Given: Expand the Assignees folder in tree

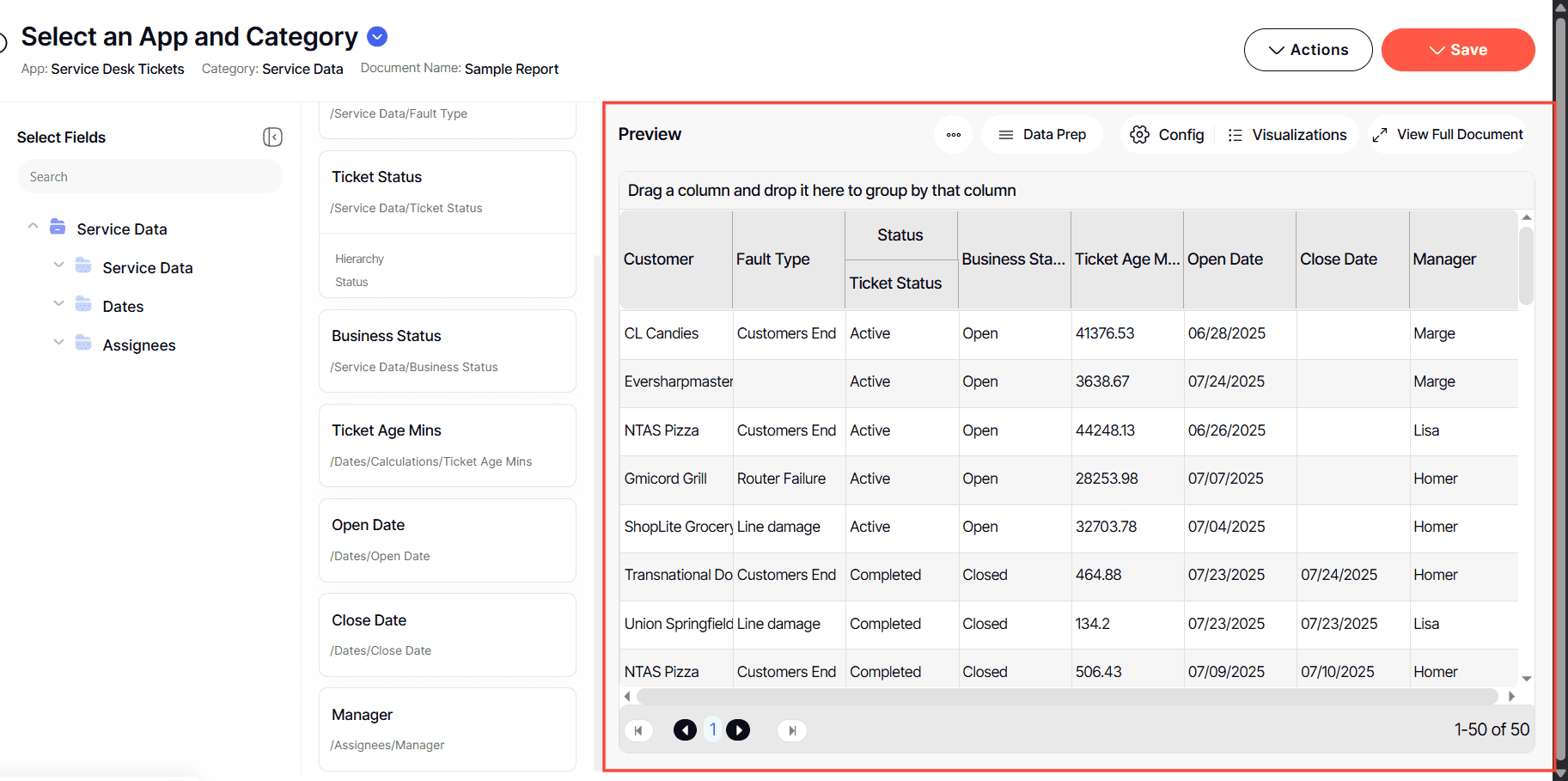Looking at the screenshot, I should (x=58, y=342).
